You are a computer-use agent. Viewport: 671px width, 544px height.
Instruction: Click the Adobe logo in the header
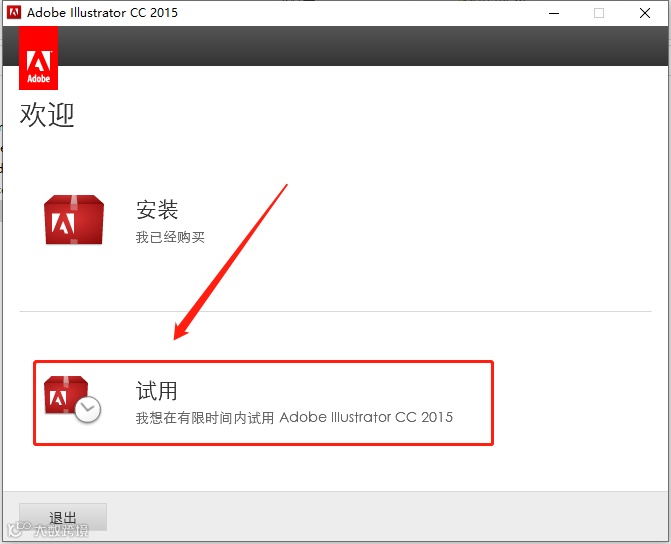(x=39, y=58)
